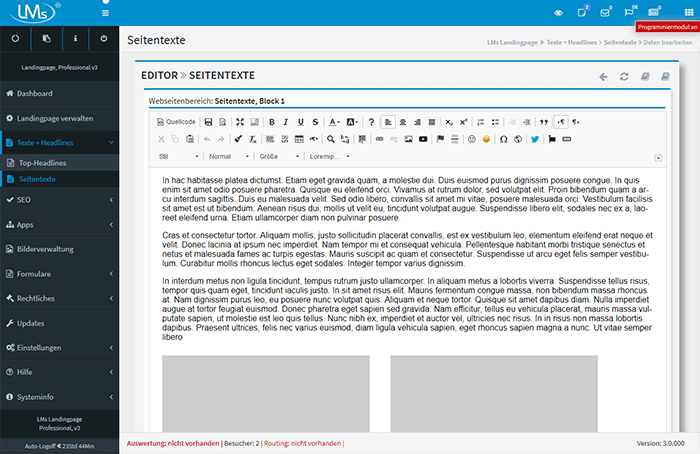
Task: Click the Remove Format icon
Action: [253, 139]
